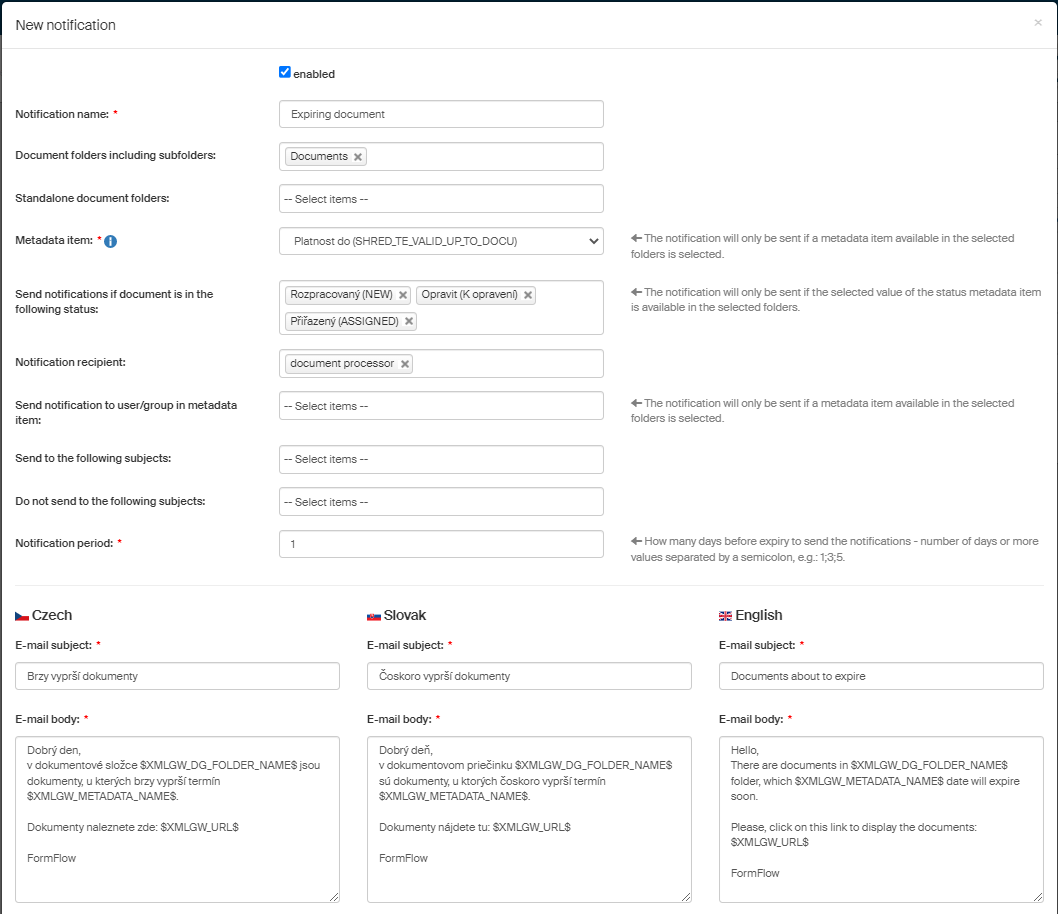Image resolution: width=1058 pixels, height=914 pixels.
Task: Remove the Opravit (K opravení) status tag
Action: 528,295
